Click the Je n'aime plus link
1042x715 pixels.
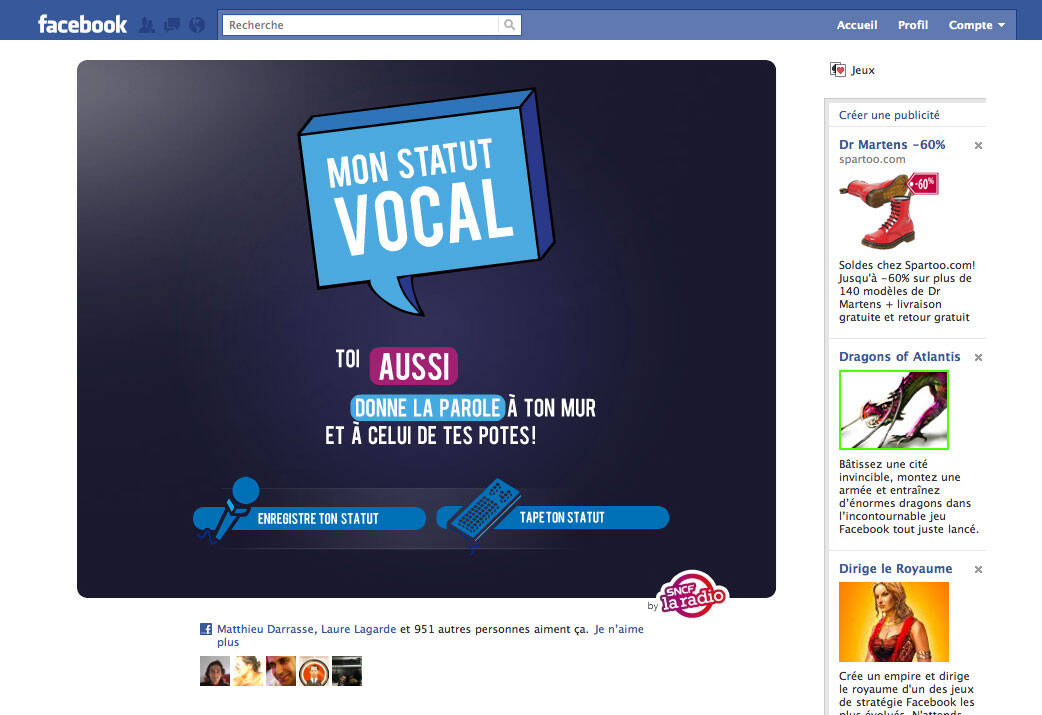point(619,629)
